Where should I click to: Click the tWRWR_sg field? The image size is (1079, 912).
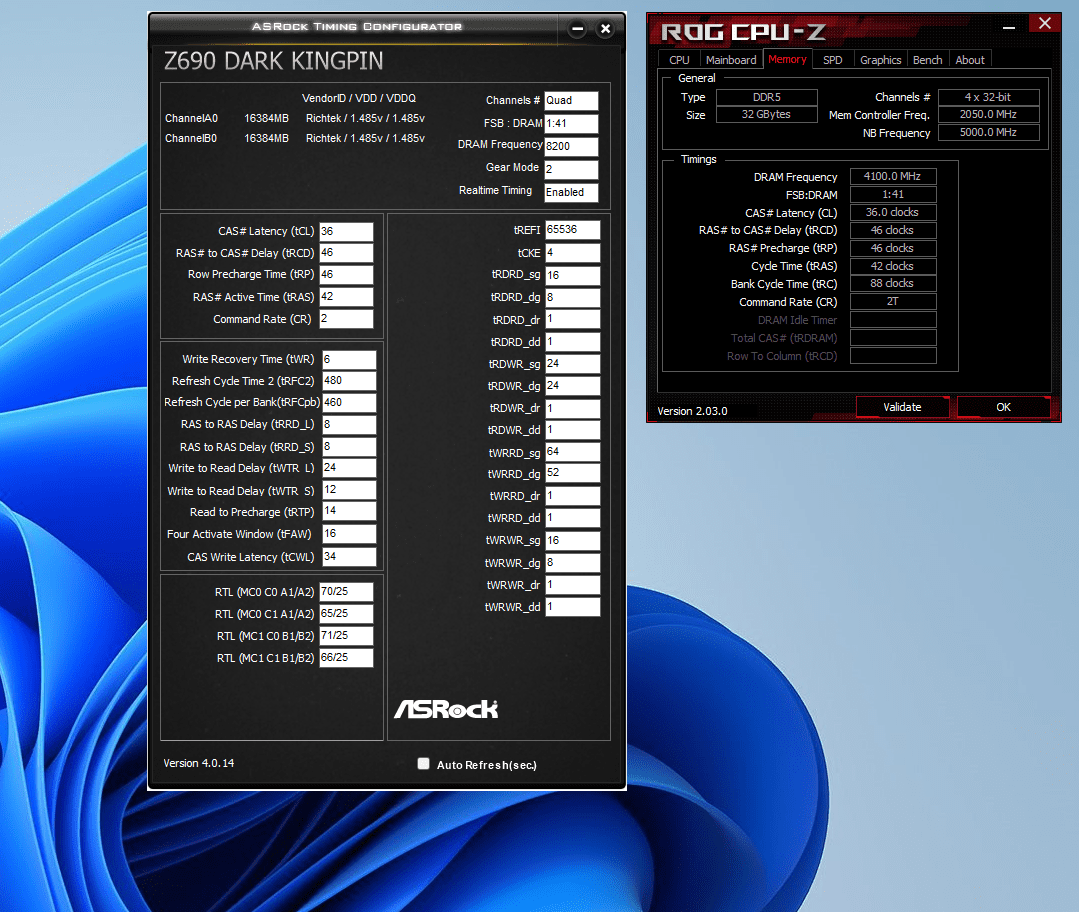click(x=573, y=540)
